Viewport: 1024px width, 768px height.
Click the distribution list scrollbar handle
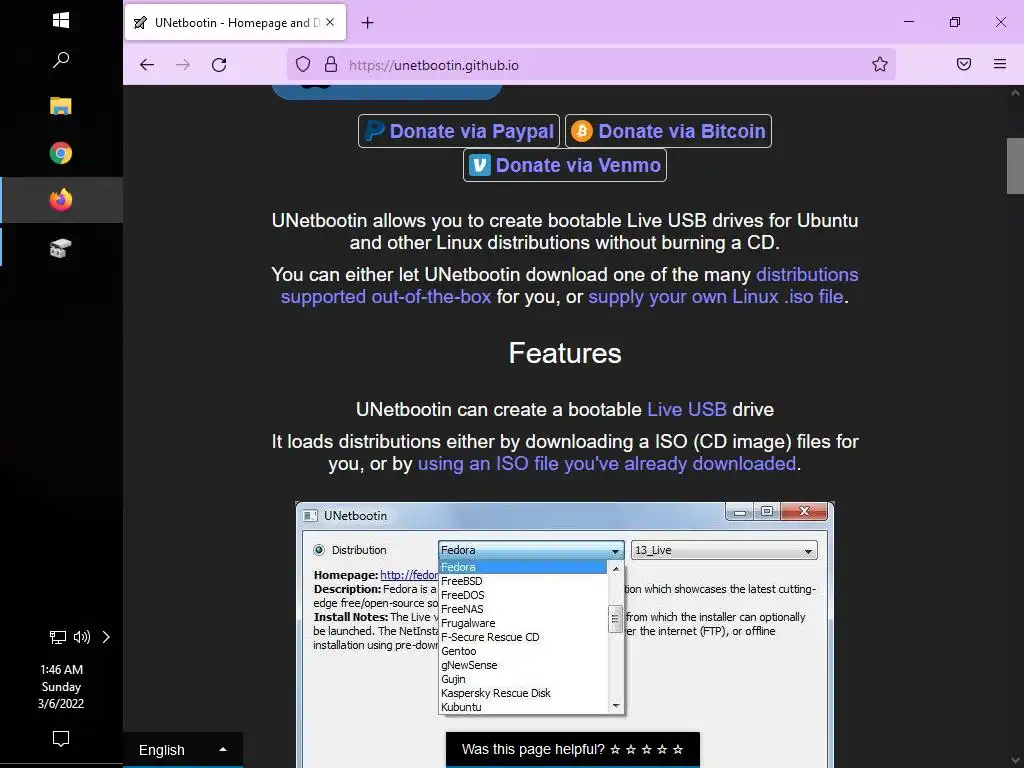coord(615,619)
